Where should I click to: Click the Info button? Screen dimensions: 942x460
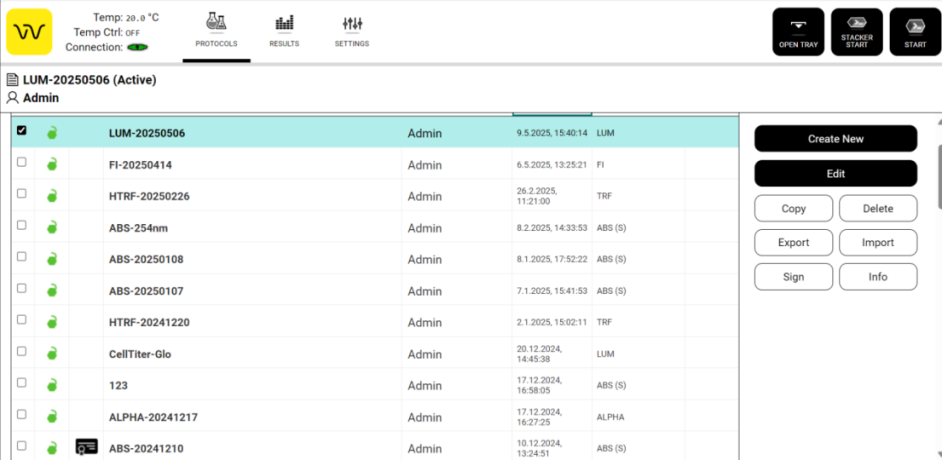[878, 277]
